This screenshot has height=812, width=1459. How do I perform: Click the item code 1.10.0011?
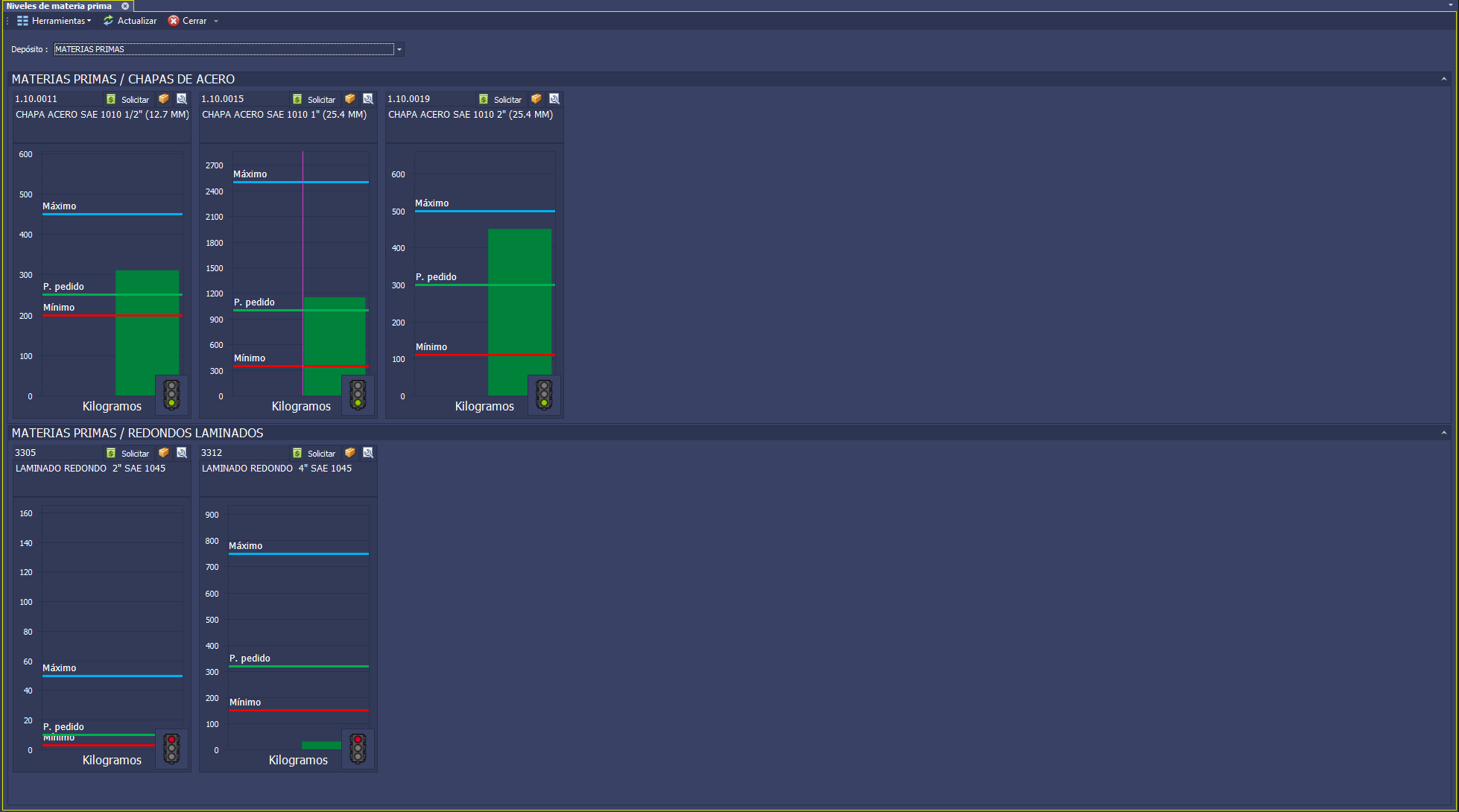pos(36,99)
